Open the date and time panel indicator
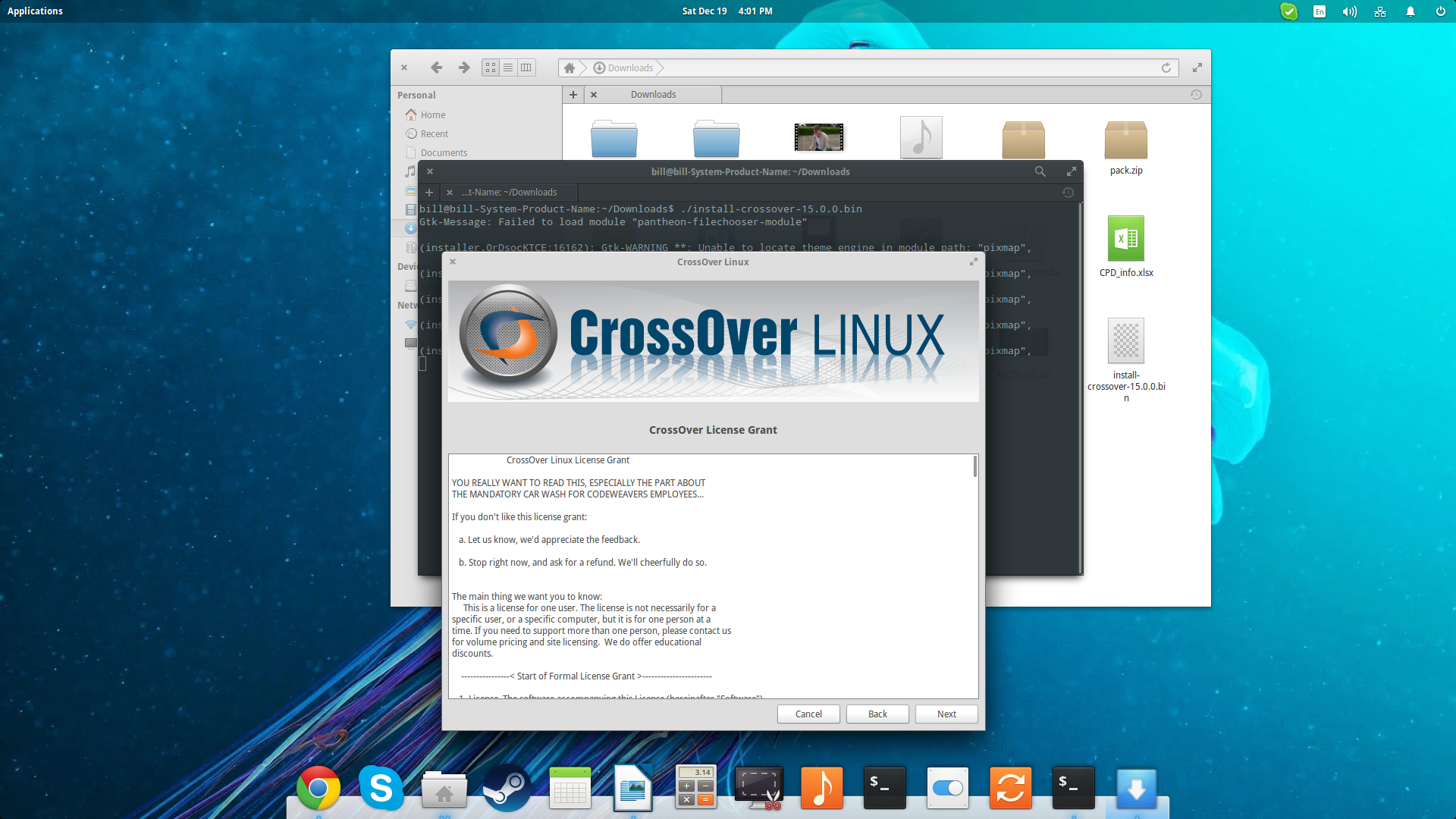The image size is (1456, 819). (726, 11)
